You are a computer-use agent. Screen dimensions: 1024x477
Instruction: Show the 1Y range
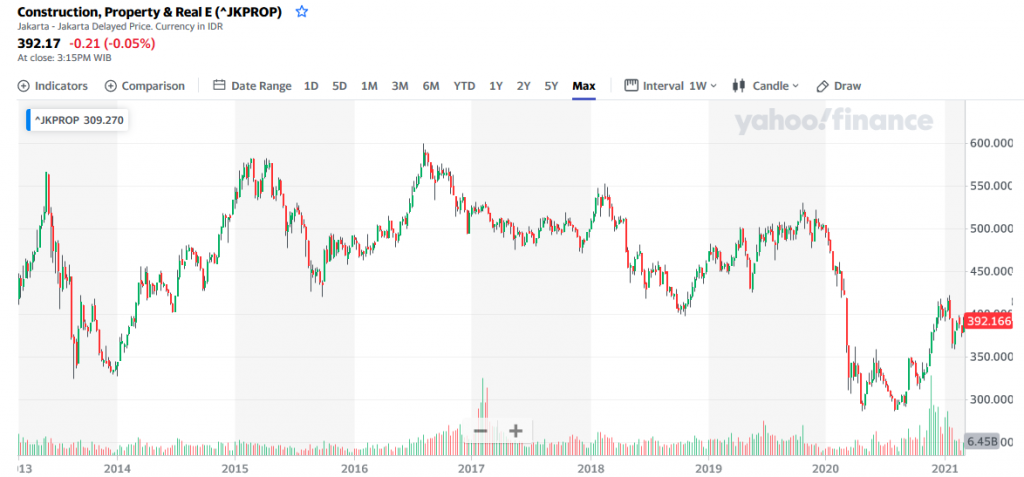[496, 86]
